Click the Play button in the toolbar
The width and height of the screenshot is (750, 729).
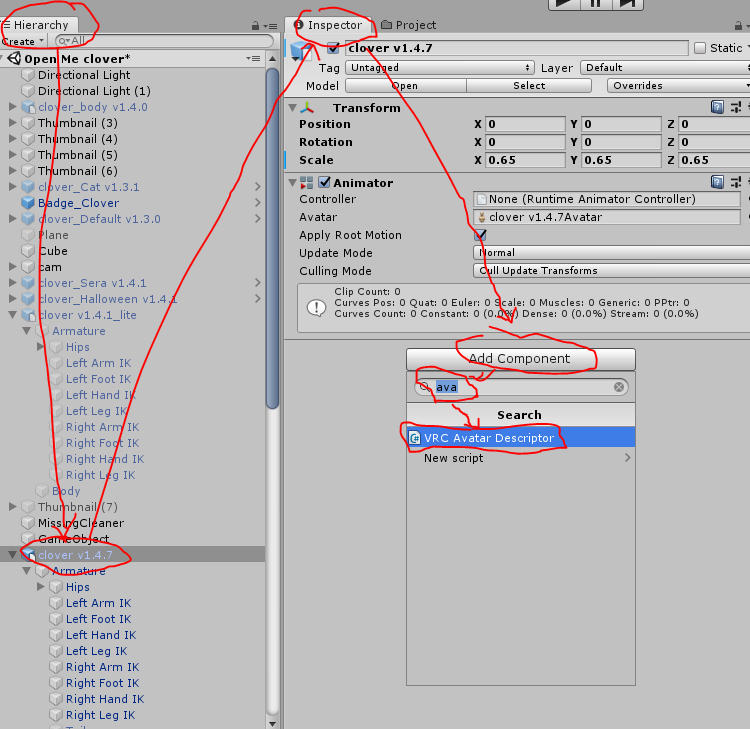click(564, 4)
